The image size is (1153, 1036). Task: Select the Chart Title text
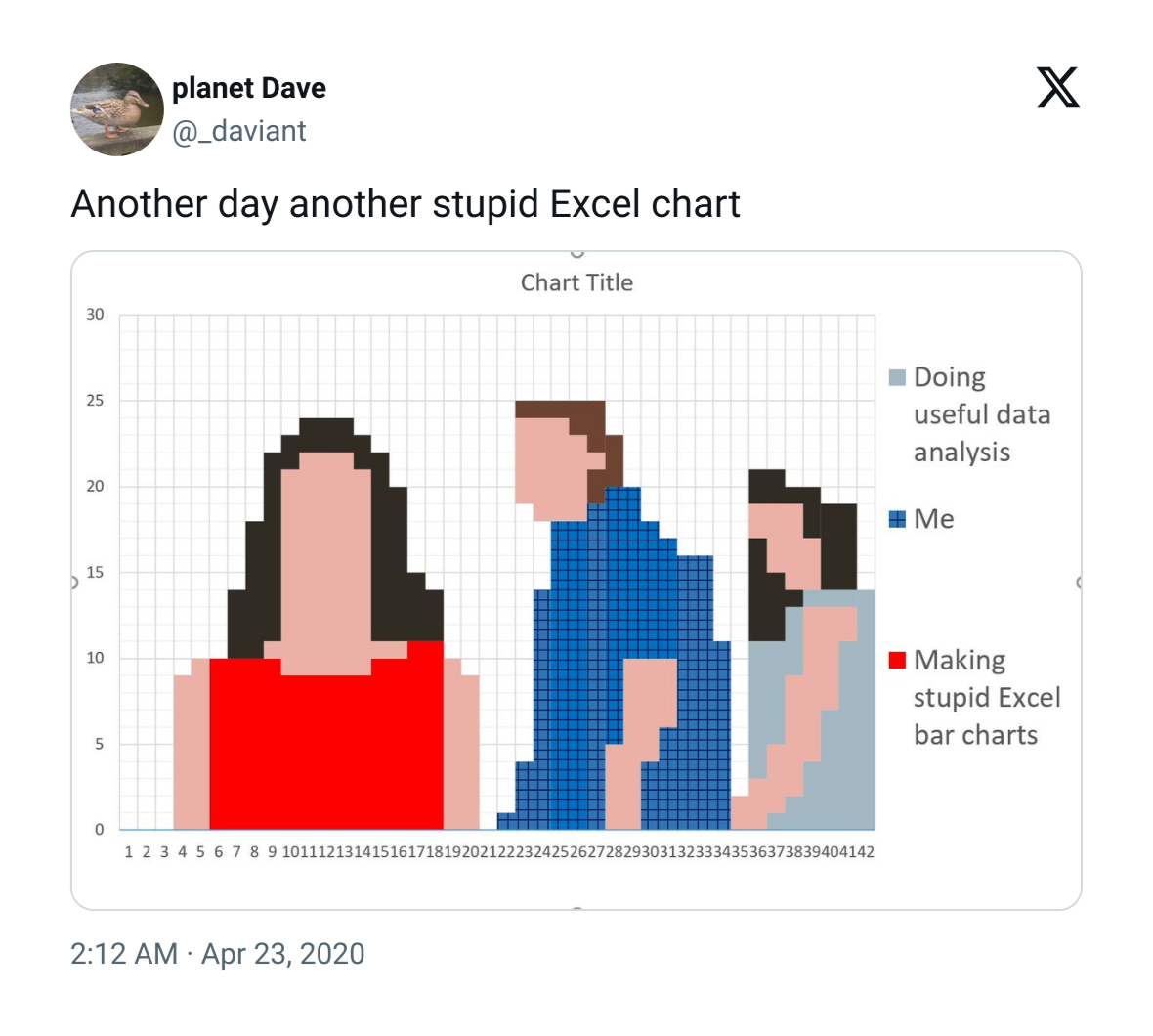tap(576, 282)
